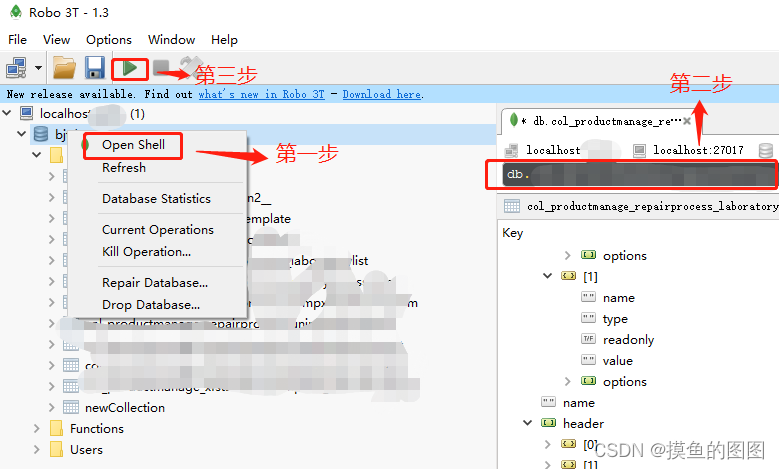Click the shell query input field
779x469 pixels.
click(x=639, y=174)
